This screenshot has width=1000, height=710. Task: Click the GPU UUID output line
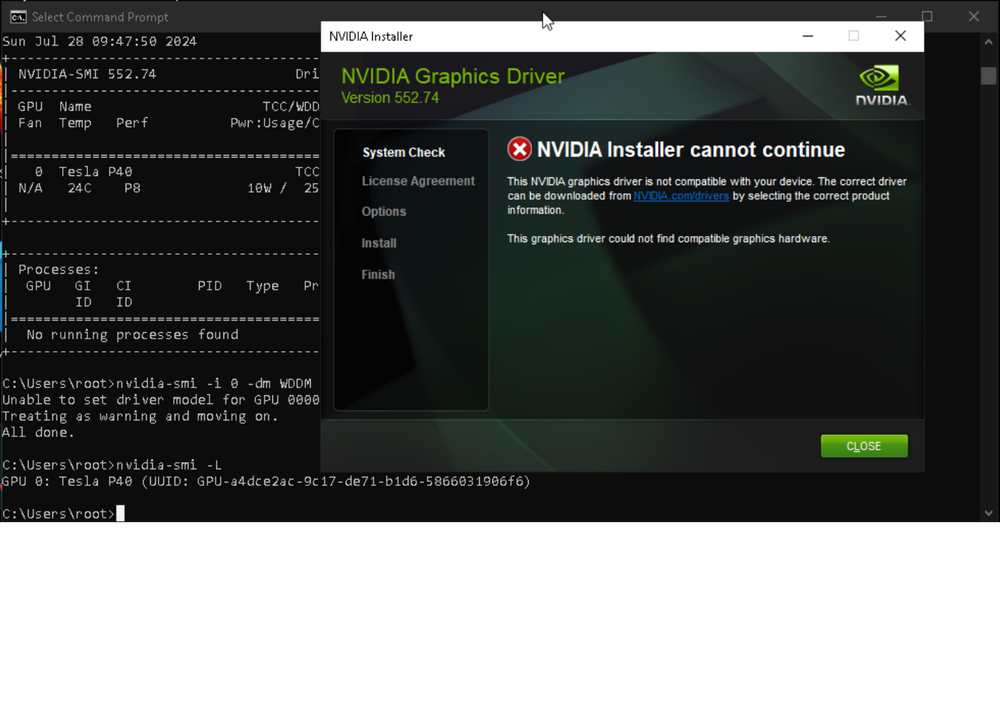266,481
